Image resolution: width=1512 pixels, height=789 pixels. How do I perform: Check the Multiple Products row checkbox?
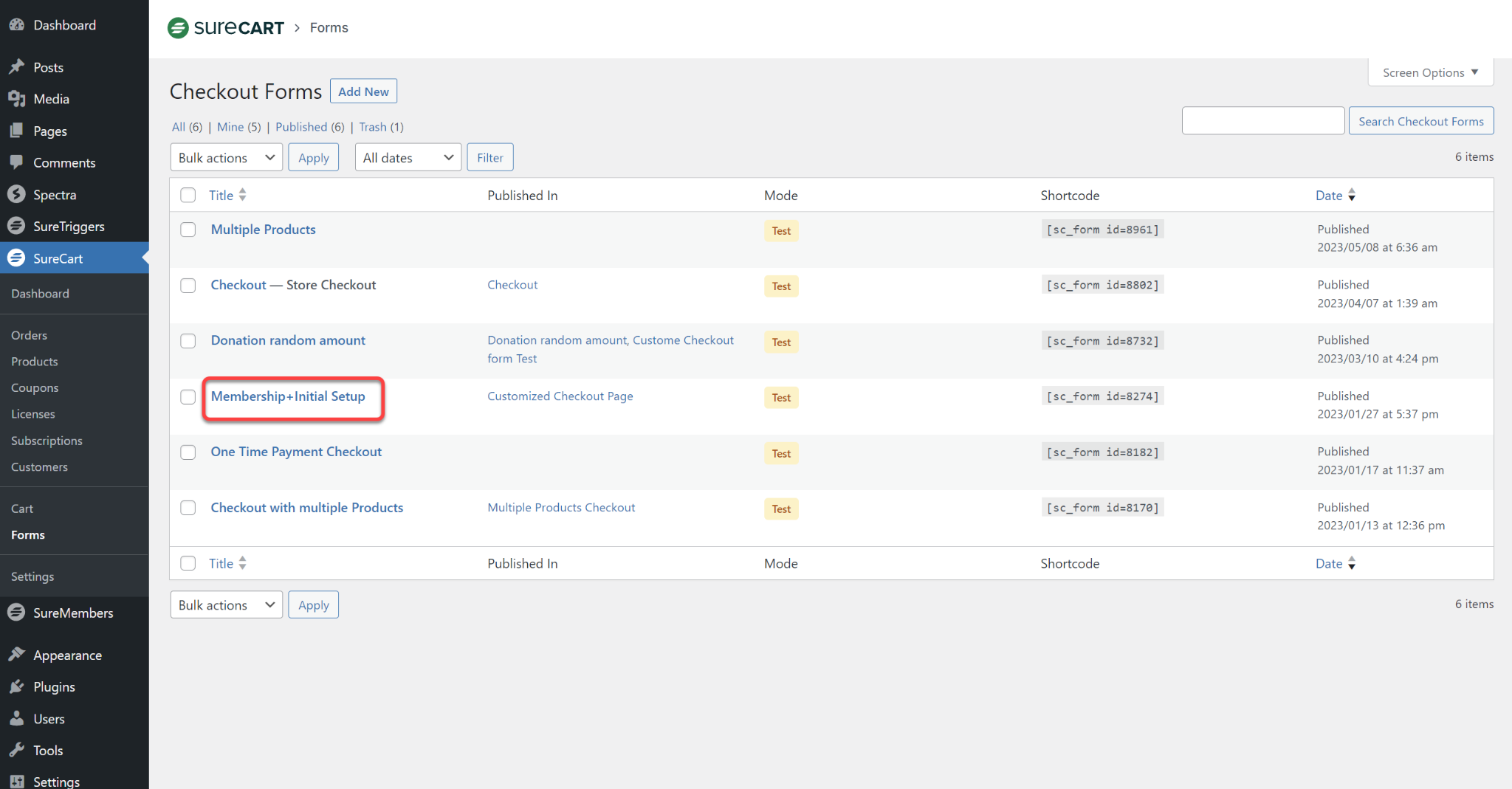188,230
